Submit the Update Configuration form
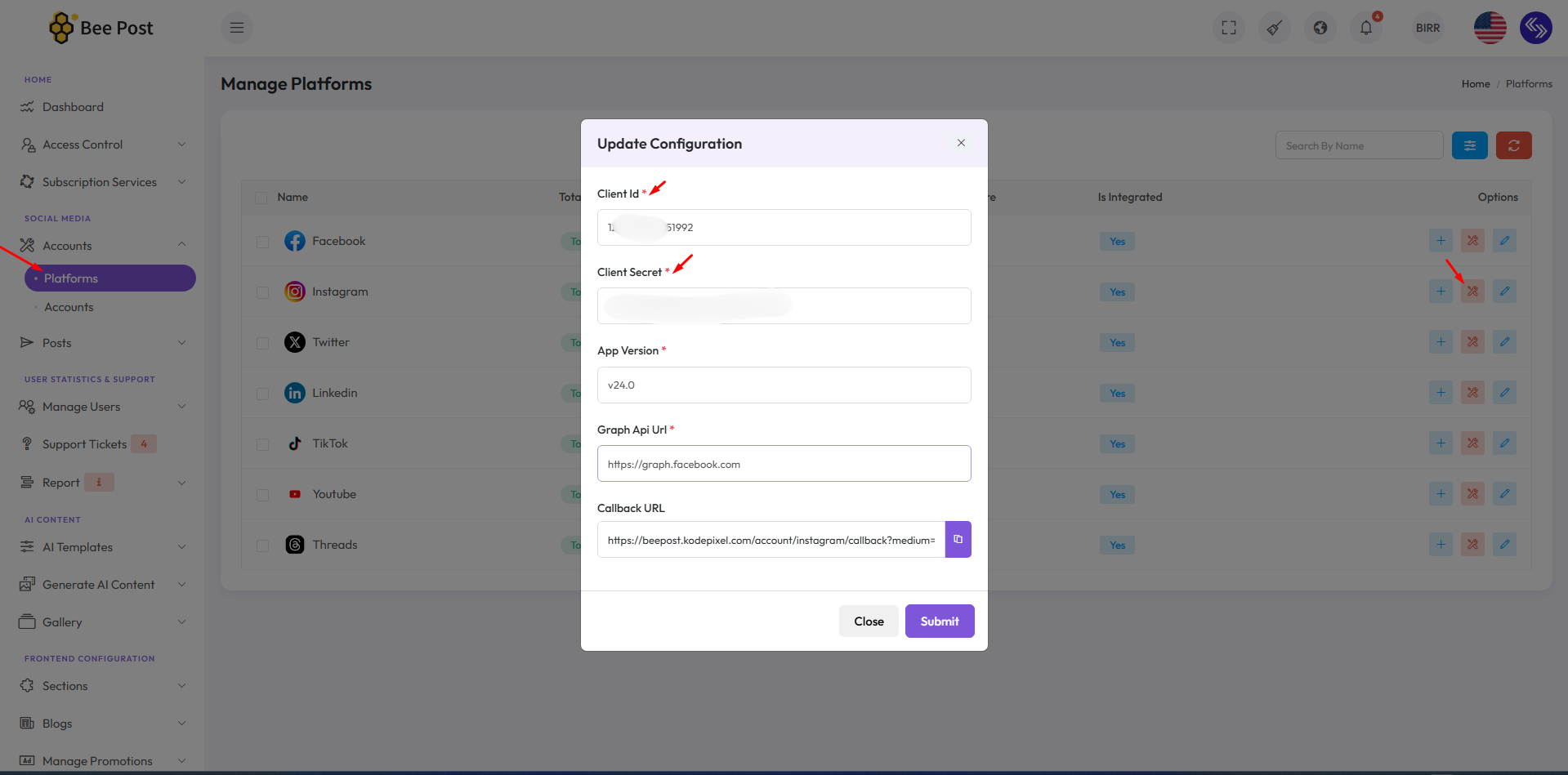Image resolution: width=1568 pixels, height=775 pixels. pos(939,621)
